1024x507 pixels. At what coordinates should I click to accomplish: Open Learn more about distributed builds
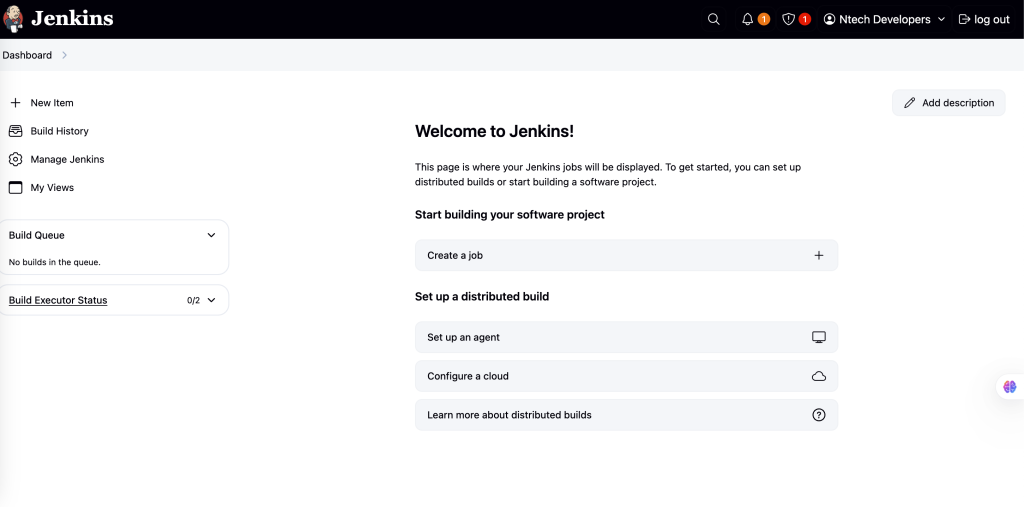point(626,415)
